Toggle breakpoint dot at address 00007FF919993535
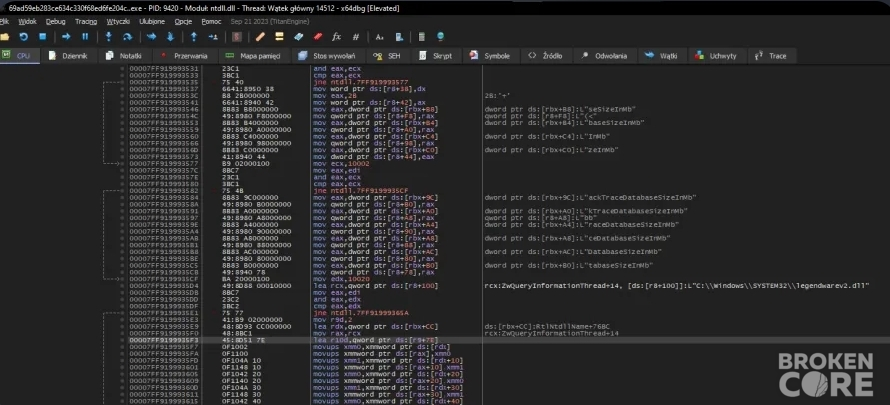This screenshot has height=405, width=890. (x=123, y=82)
